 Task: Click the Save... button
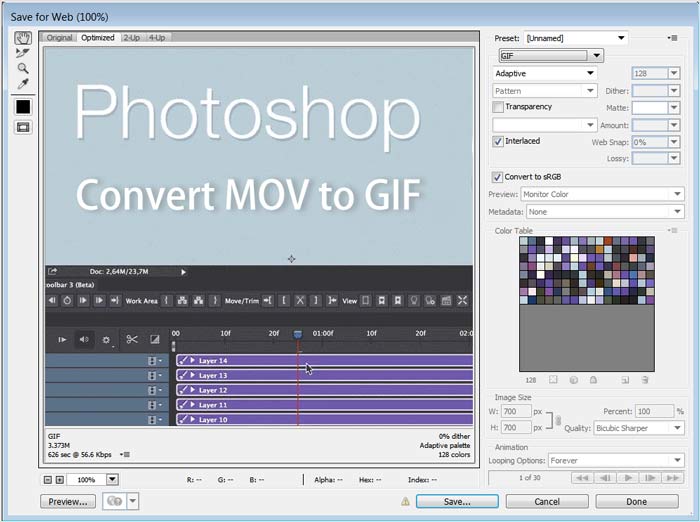457,502
